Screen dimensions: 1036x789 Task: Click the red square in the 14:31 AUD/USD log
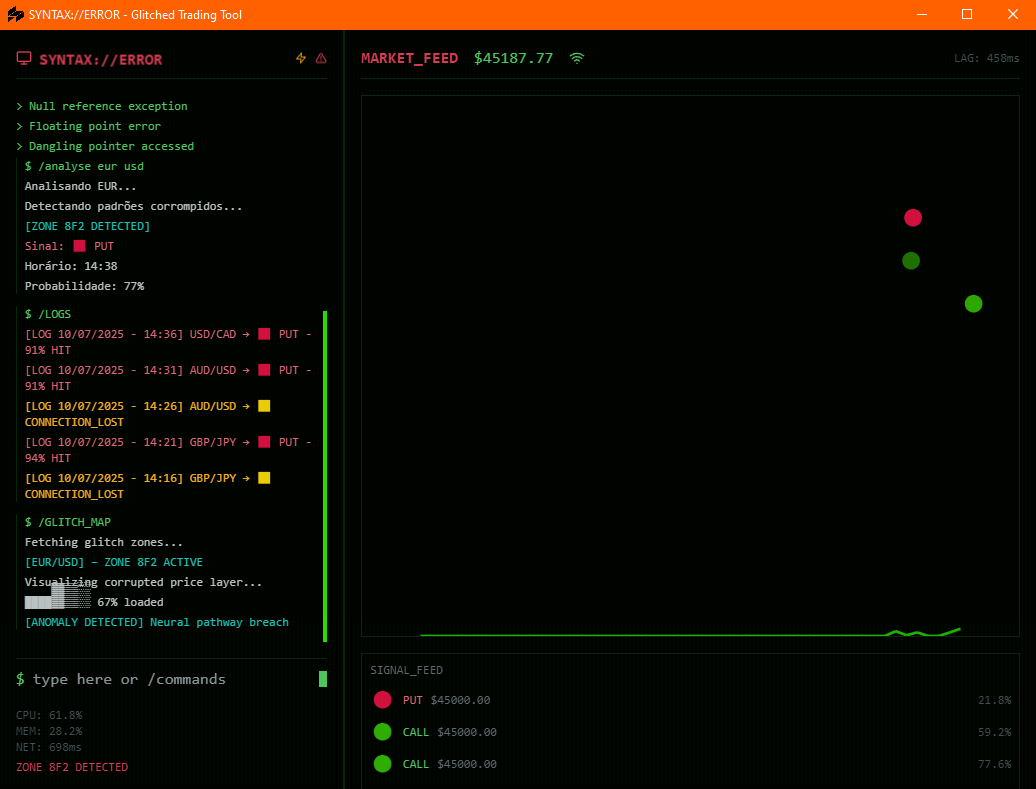[264, 370]
